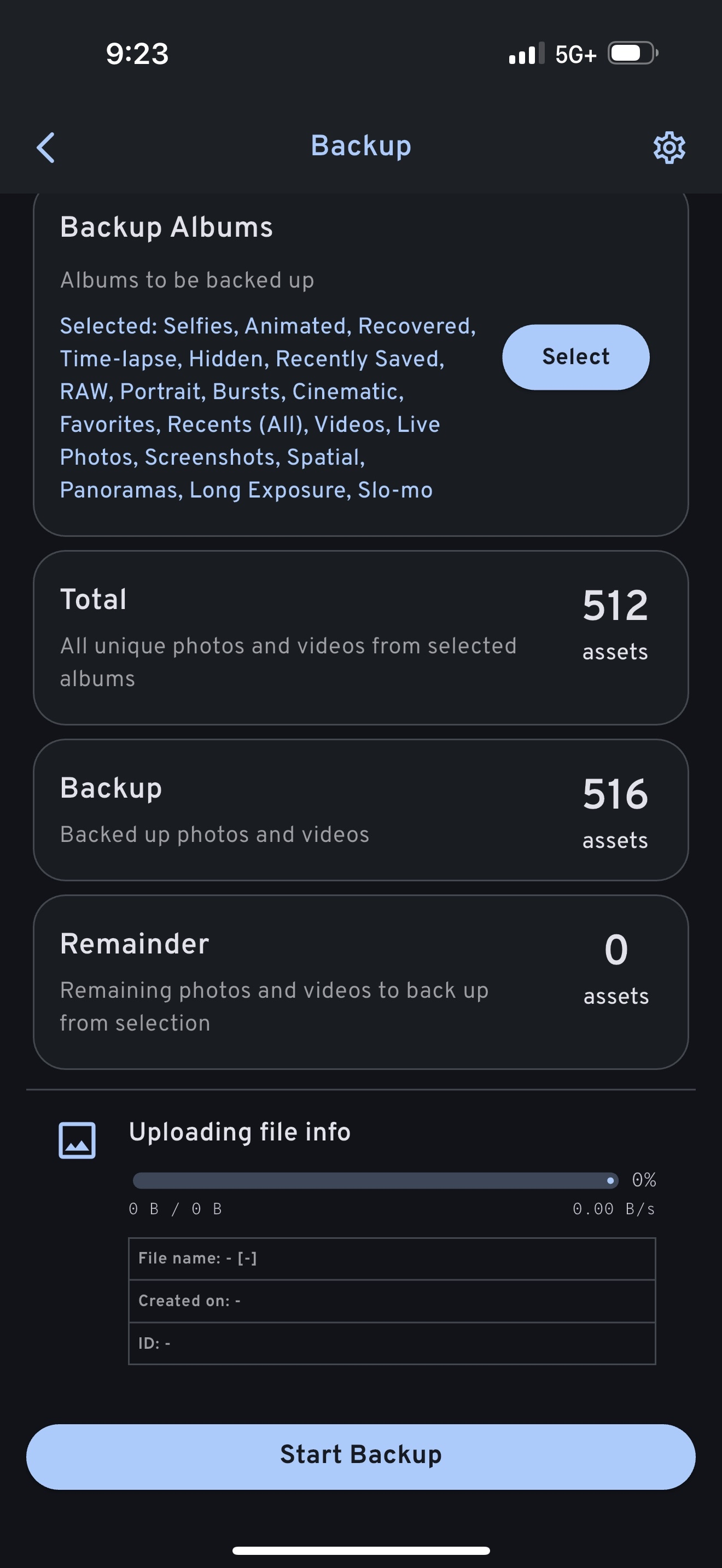Tap the image icon beside uploading info
Screen dimensions: 722x1568
pos(77,1139)
